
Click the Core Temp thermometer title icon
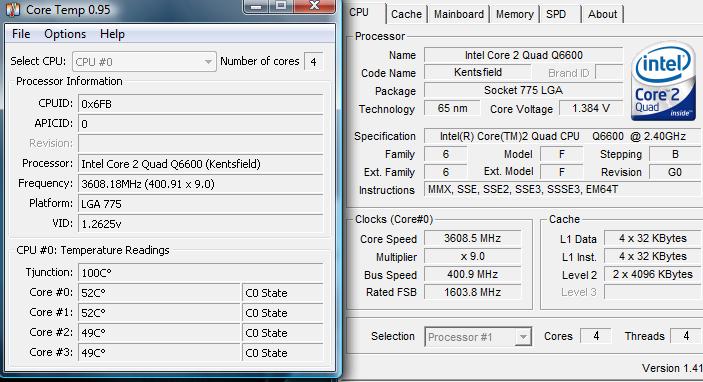[12, 10]
